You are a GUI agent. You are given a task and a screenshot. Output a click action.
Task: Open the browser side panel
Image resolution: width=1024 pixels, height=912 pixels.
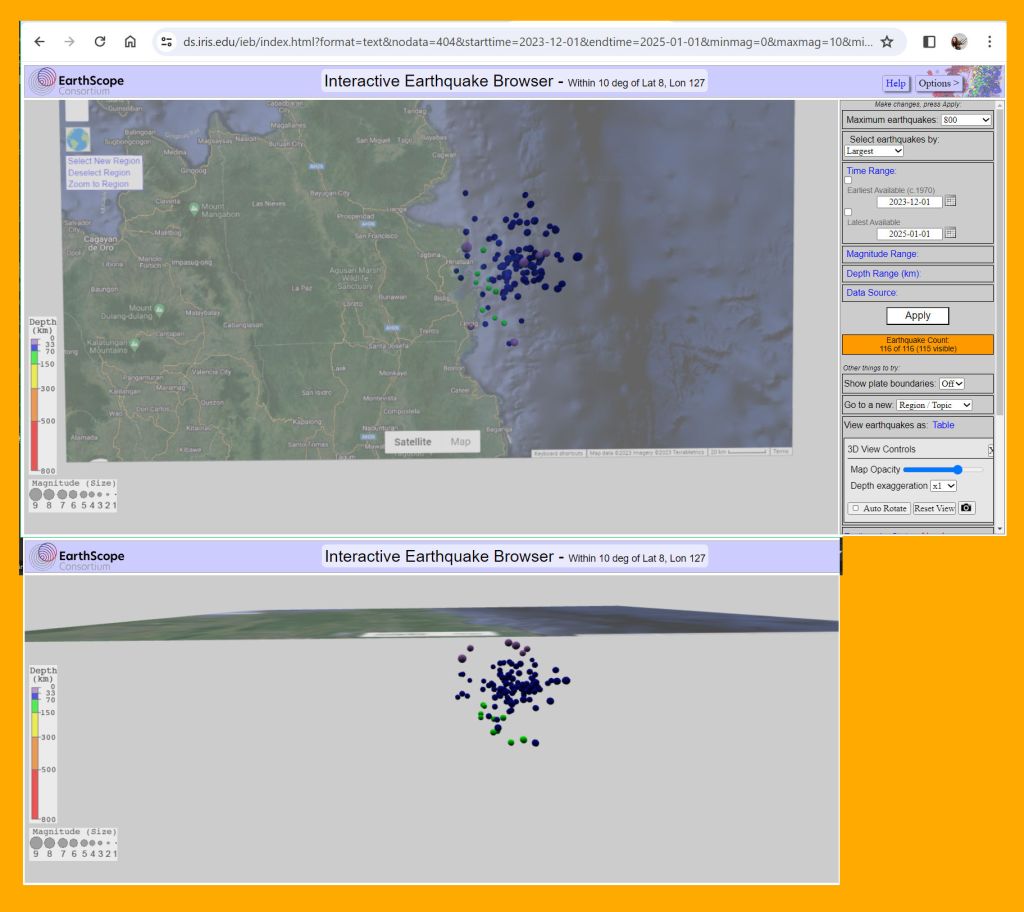tap(929, 42)
